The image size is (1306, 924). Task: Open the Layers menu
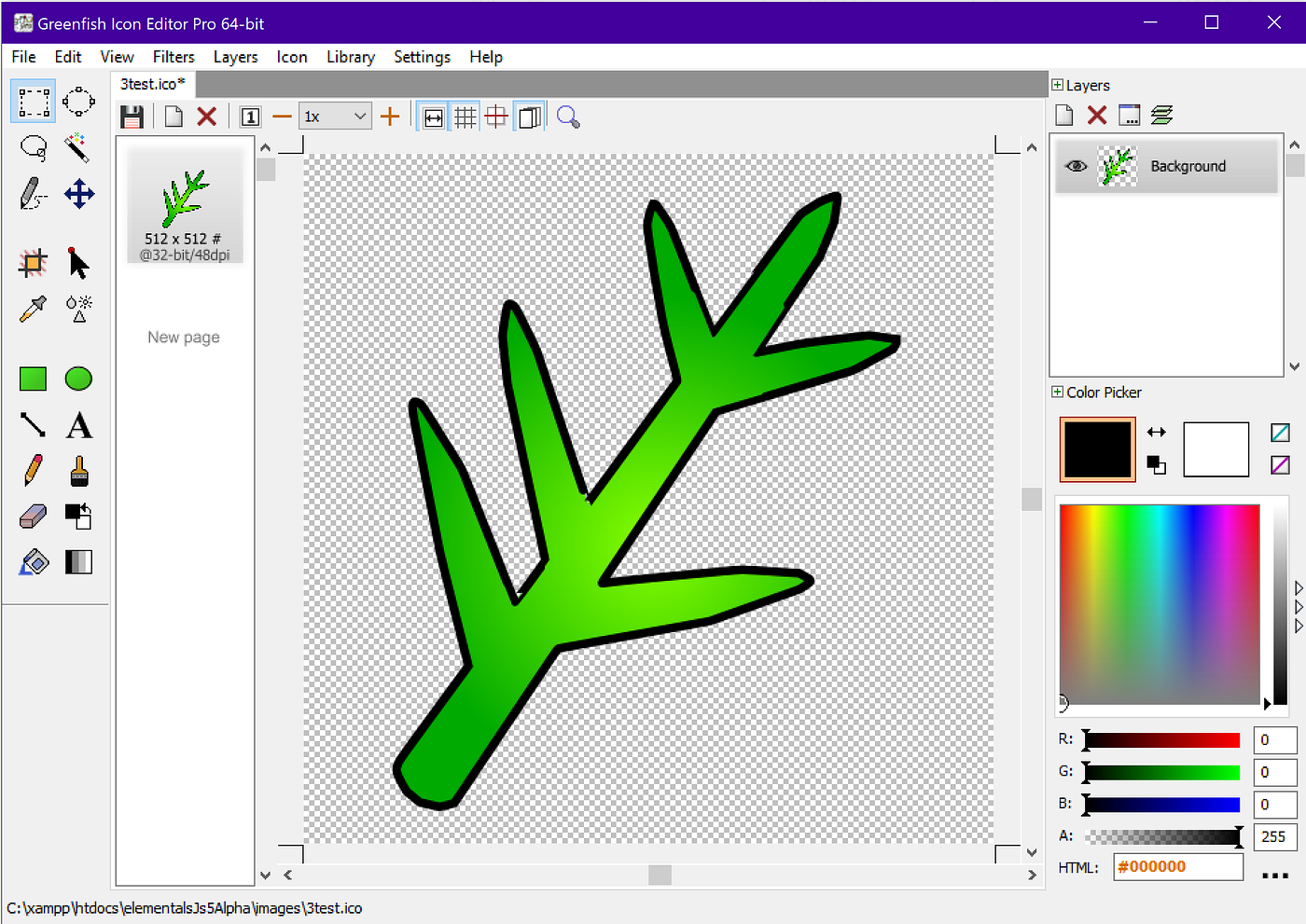click(x=235, y=57)
